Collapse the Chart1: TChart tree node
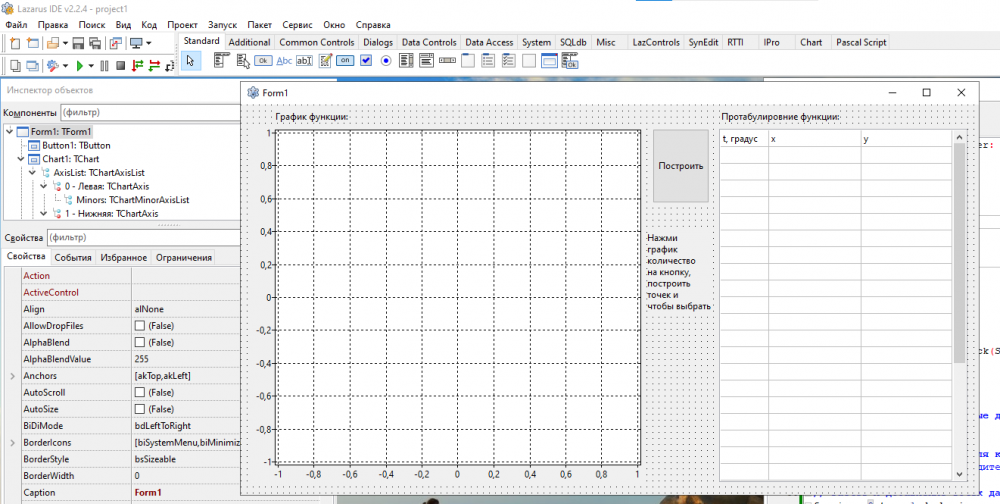The width and height of the screenshot is (1000, 504). (x=21, y=159)
